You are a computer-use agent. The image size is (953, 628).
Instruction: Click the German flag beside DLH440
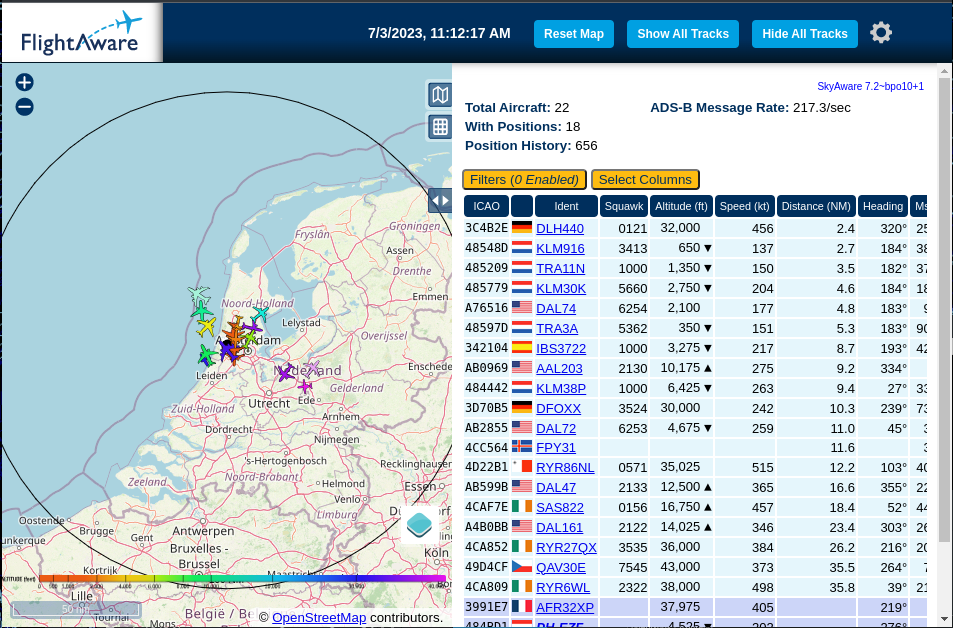point(521,228)
